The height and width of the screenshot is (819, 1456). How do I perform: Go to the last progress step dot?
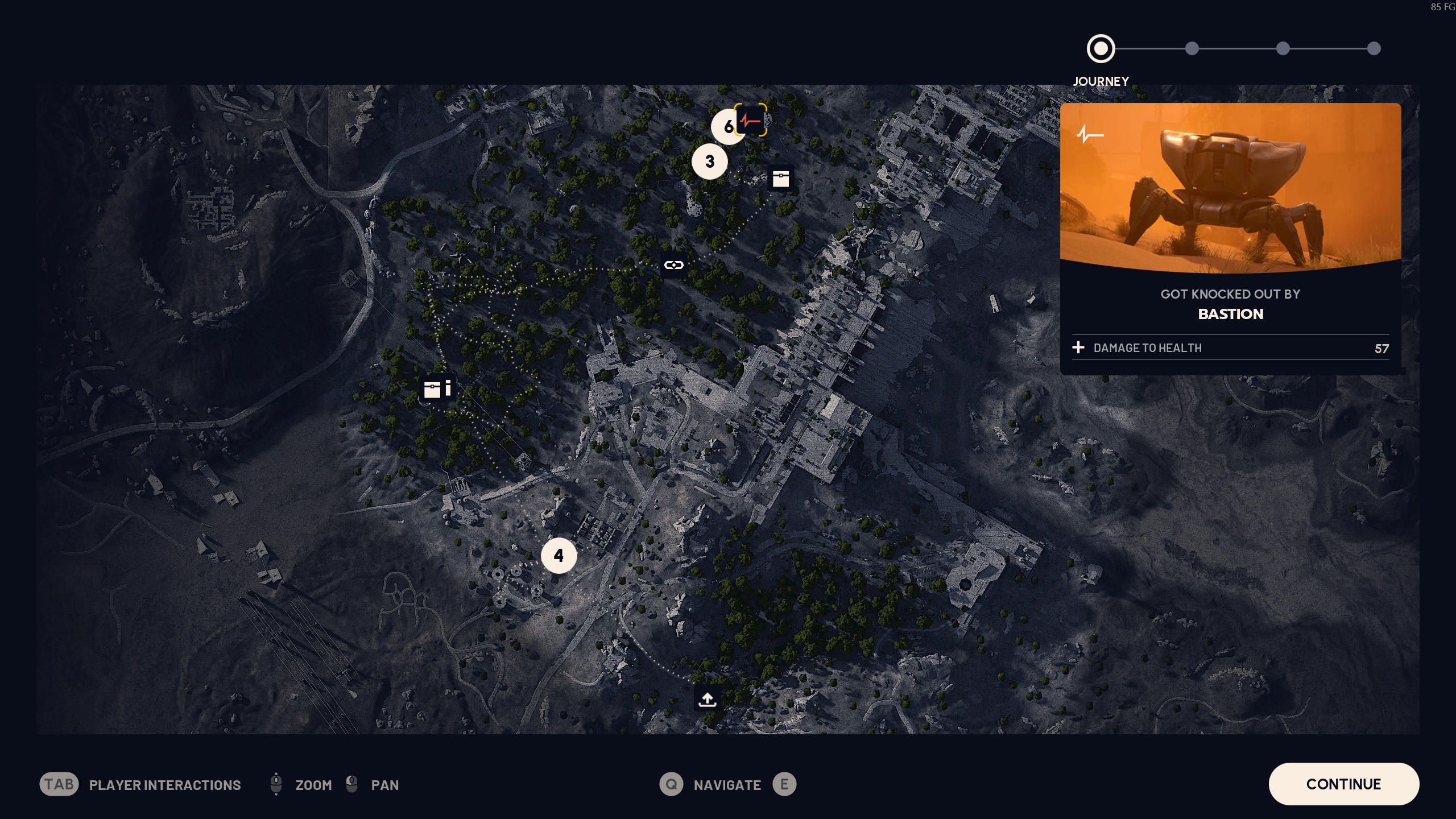pos(1374,48)
